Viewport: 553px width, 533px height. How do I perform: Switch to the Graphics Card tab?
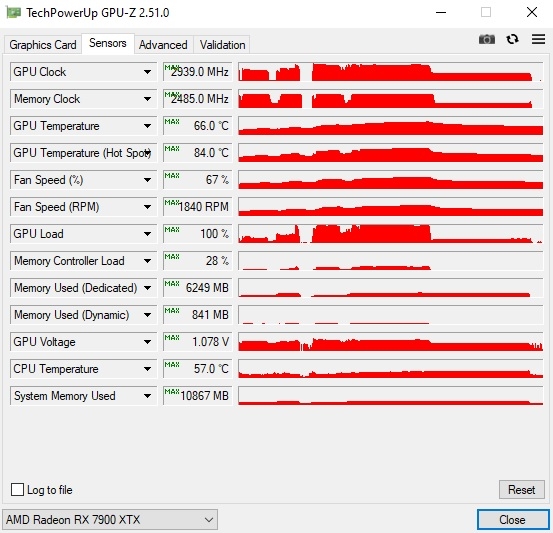click(x=43, y=45)
